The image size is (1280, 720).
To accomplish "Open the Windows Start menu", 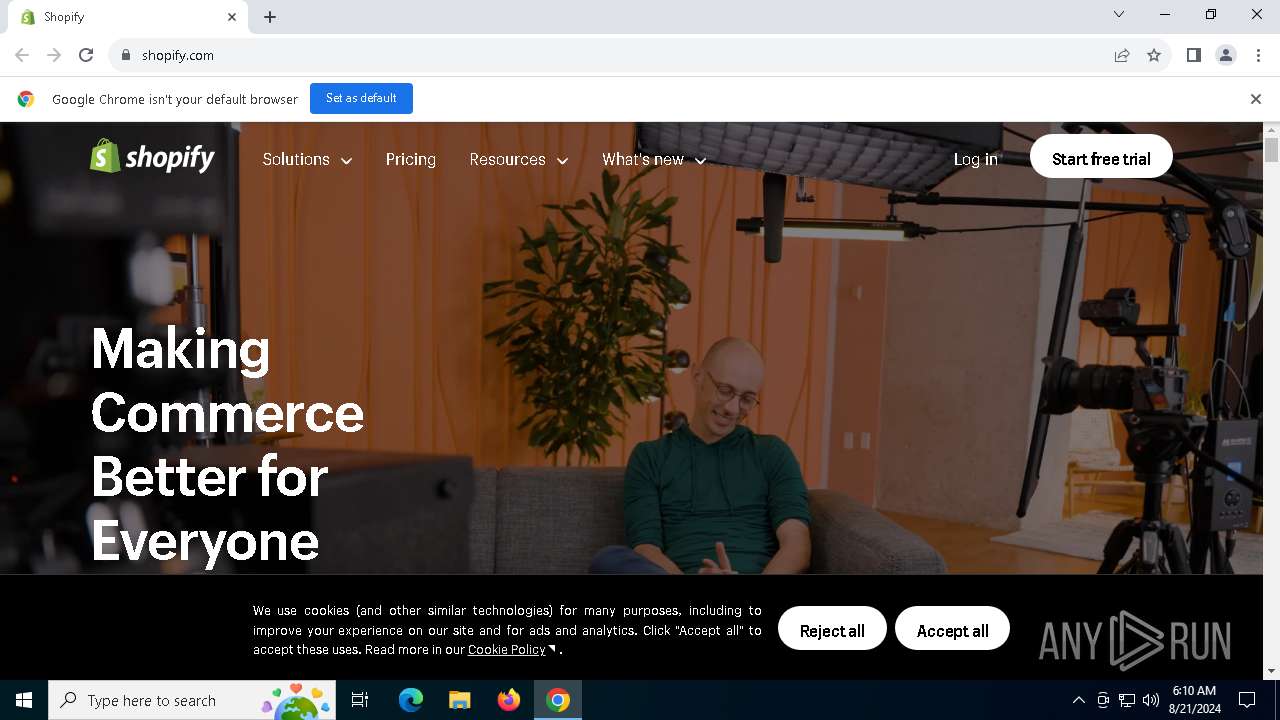I will tap(24, 700).
